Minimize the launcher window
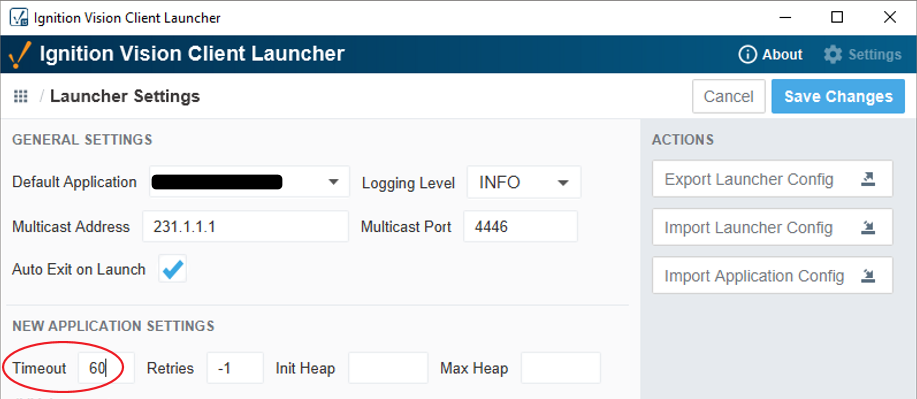This screenshot has height=399, width=917. coord(785,18)
